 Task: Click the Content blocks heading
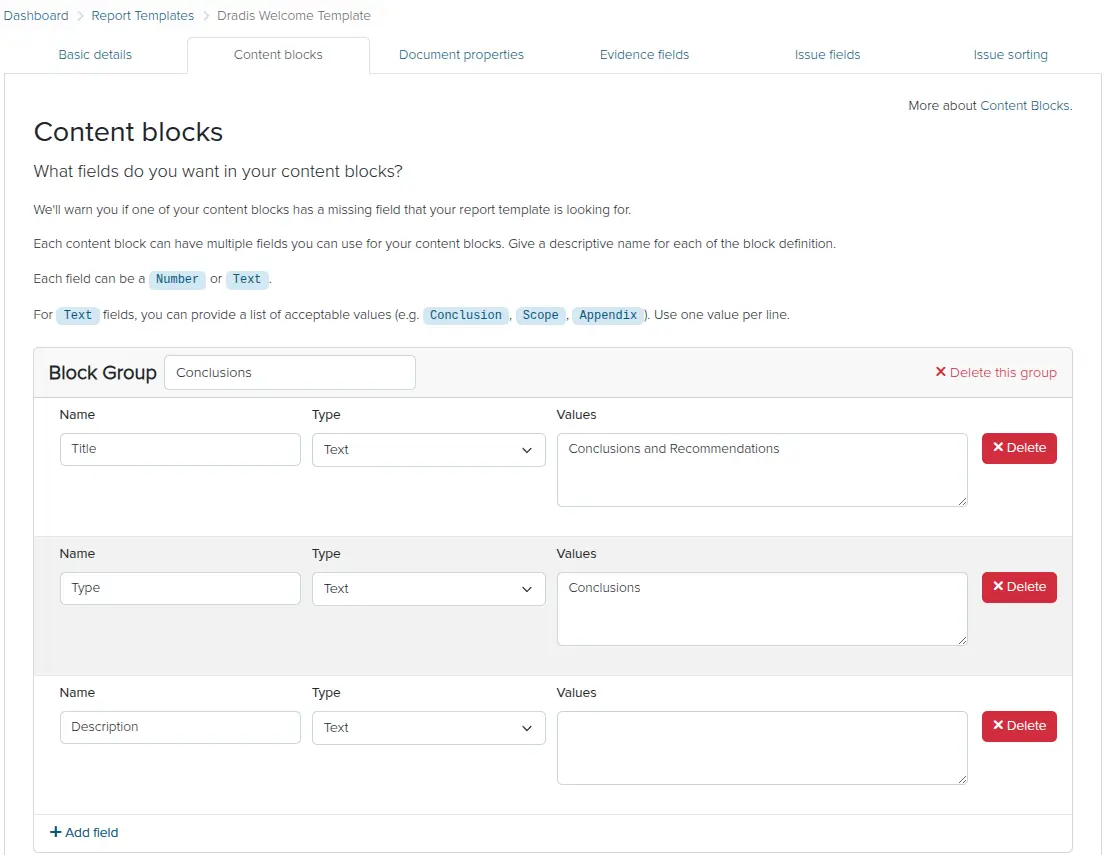[x=128, y=132]
